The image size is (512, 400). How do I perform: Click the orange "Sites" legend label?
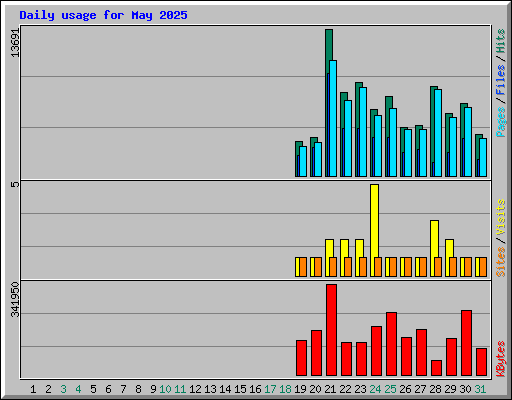[x=501, y=262]
